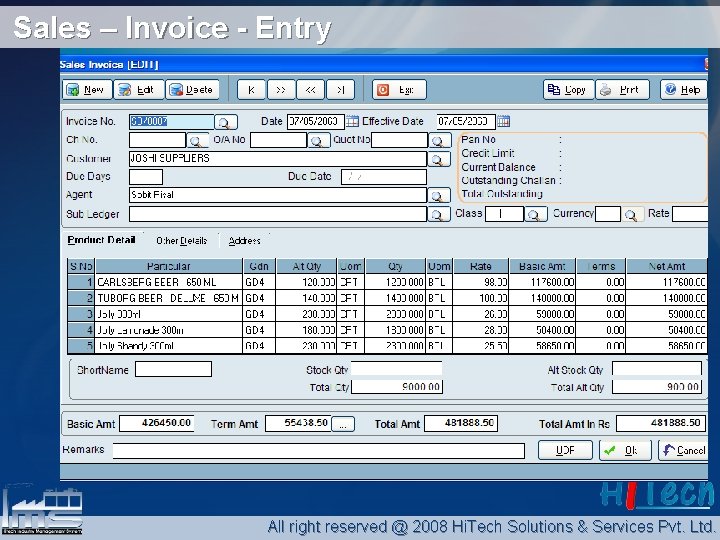Go to first record navigation button

[x=251, y=90]
